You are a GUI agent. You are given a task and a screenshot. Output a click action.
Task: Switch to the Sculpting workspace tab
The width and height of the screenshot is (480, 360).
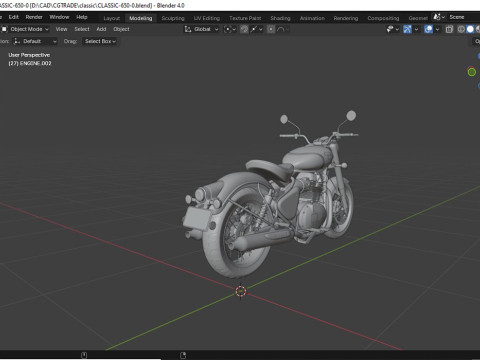(x=173, y=18)
